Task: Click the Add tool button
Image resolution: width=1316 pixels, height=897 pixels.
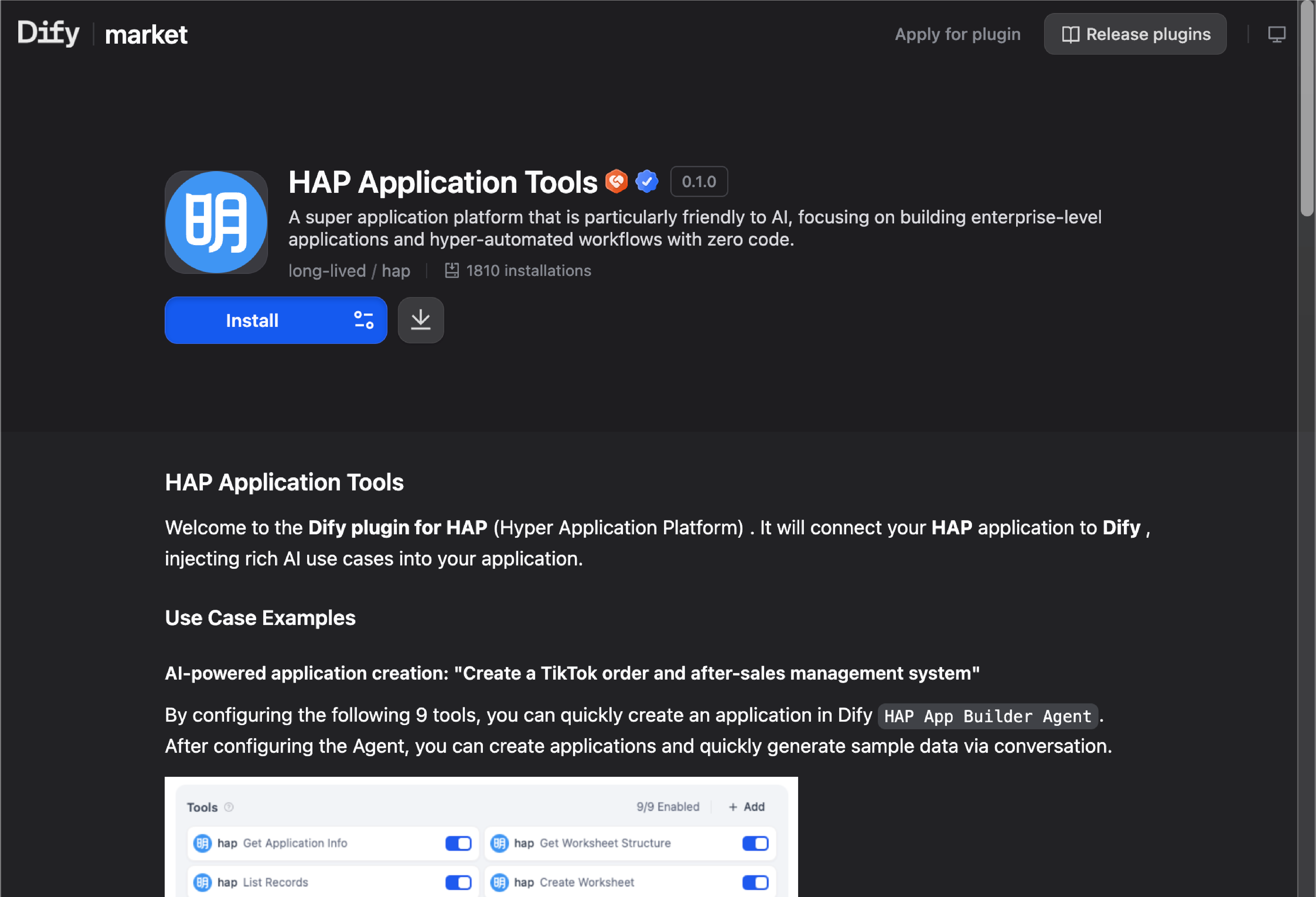Action: click(746, 807)
